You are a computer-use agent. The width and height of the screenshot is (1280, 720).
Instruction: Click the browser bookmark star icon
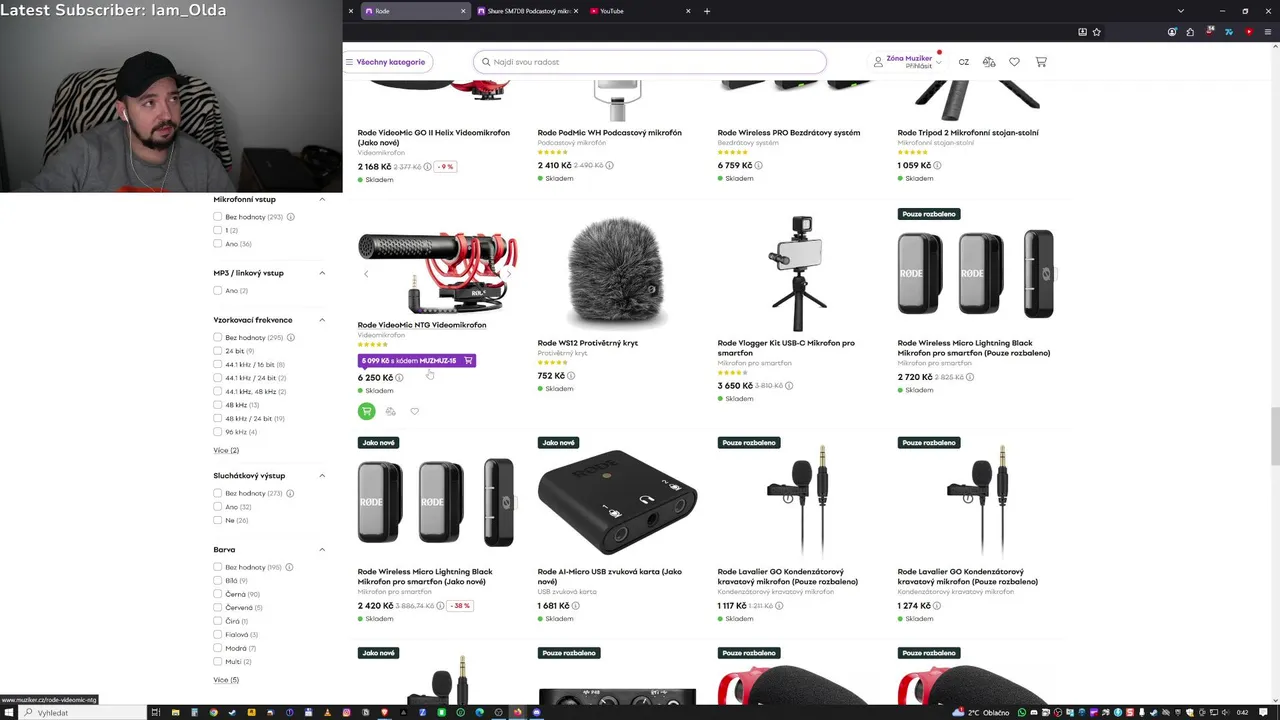[x=1097, y=32]
